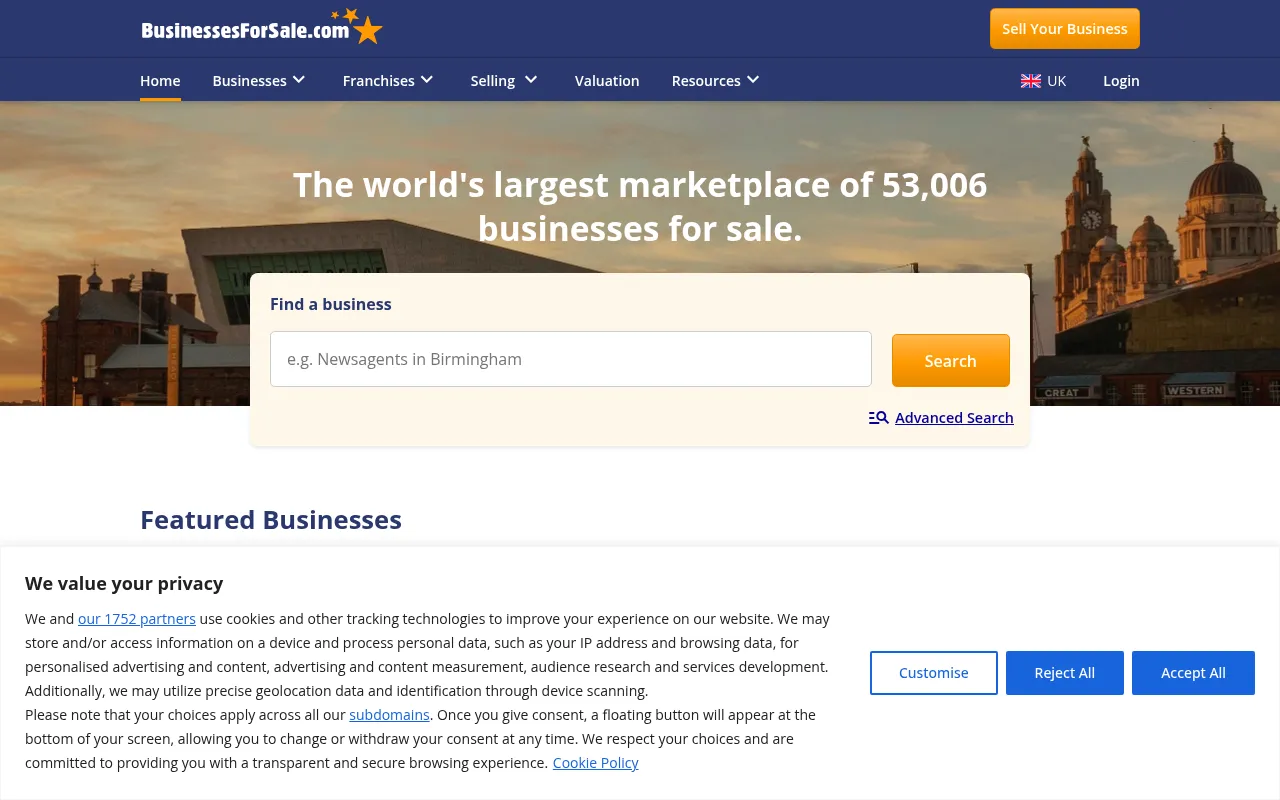The width and height of the screenshot is (1280, 800).
Task: Click the 'We value your privacy' heading
Action: tap(124, 583)
